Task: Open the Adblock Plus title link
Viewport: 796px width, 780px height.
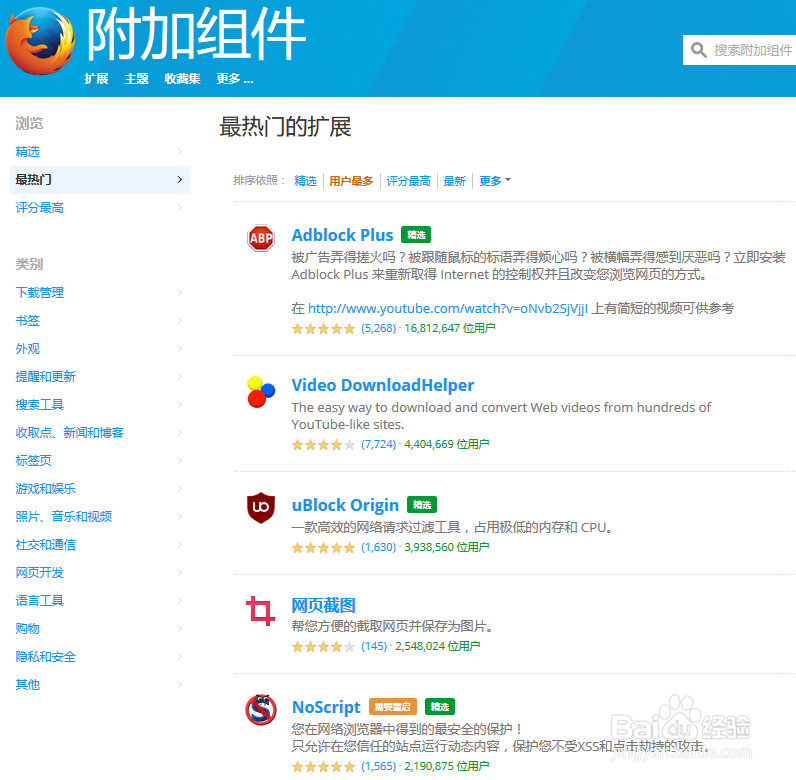Action: click(x=342, y=235)
